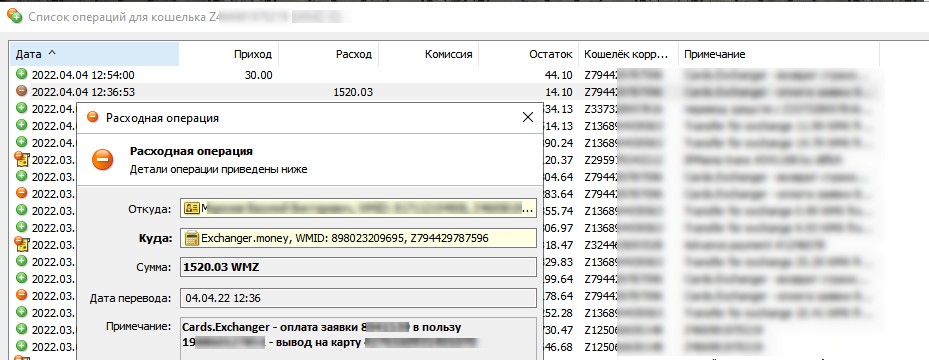929x360 pixels.
Task: Click the Сумма field showing 1520.03 WMZ
Action: pos(358,267)
